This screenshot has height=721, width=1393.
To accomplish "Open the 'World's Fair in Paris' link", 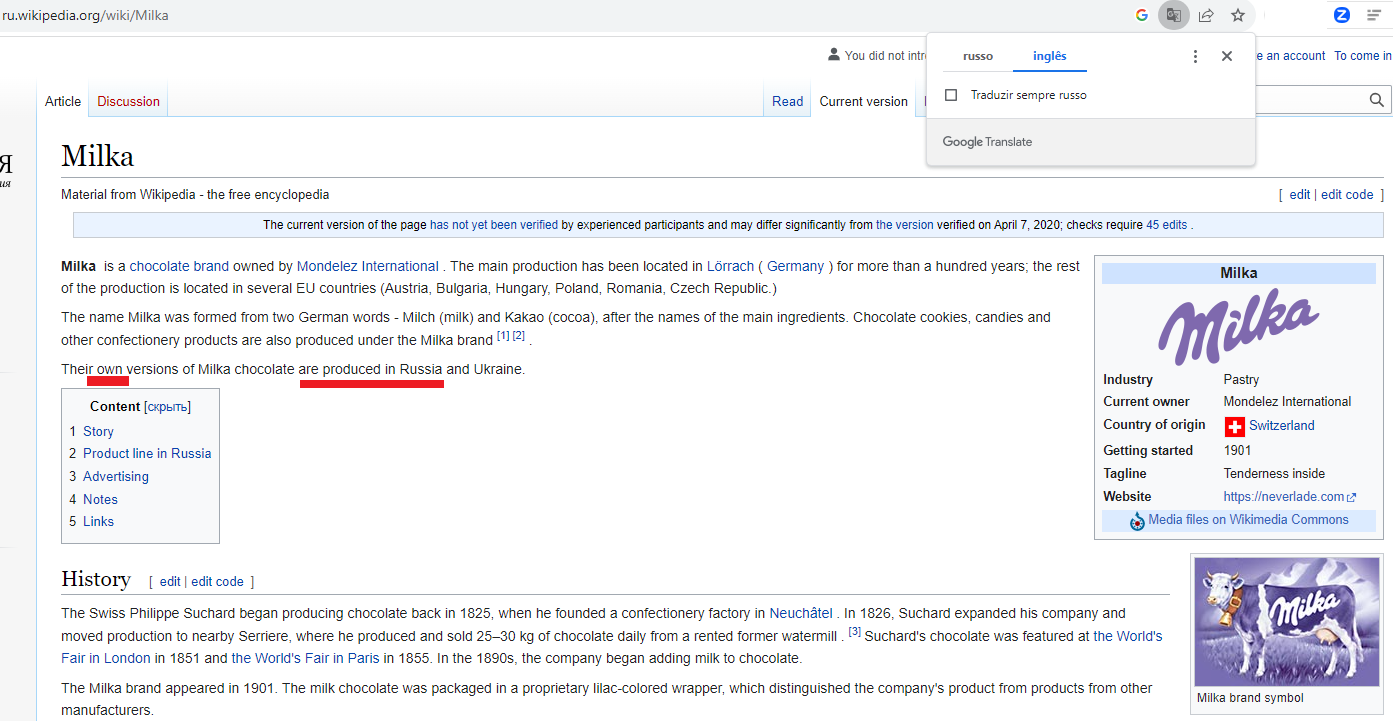I will pos(307,658).
